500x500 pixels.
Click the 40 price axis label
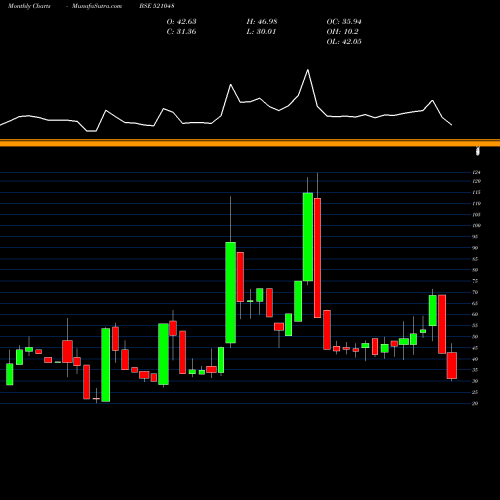click(475, 359)
